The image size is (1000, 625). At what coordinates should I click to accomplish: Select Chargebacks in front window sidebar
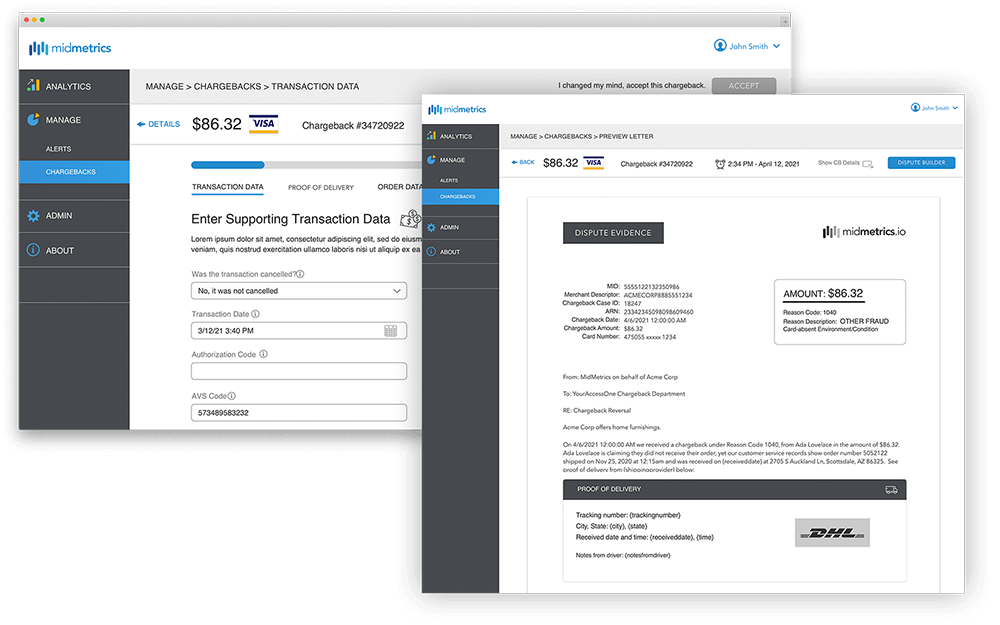(460, 196)
